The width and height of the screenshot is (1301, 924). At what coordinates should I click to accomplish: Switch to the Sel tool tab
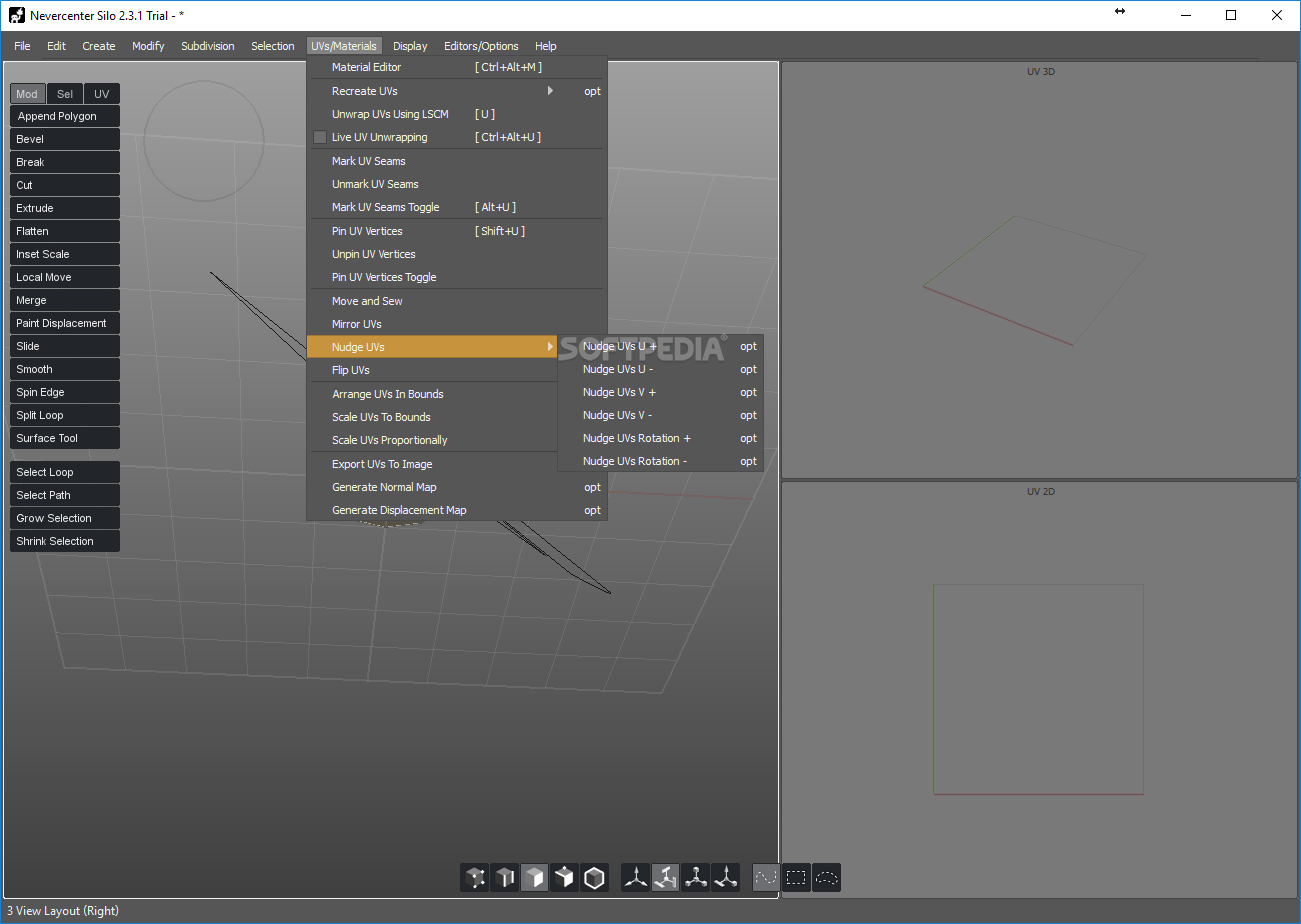(x=65, y=94)
